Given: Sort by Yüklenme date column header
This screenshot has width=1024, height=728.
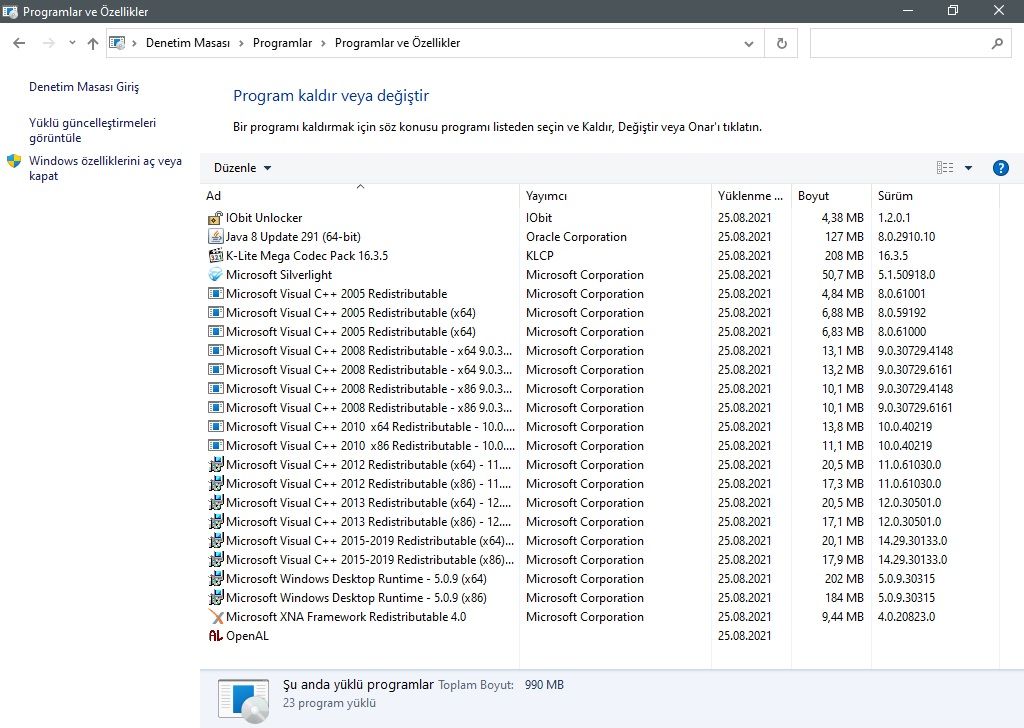Looking at the screenshot, I should click(x=751, y=196).
